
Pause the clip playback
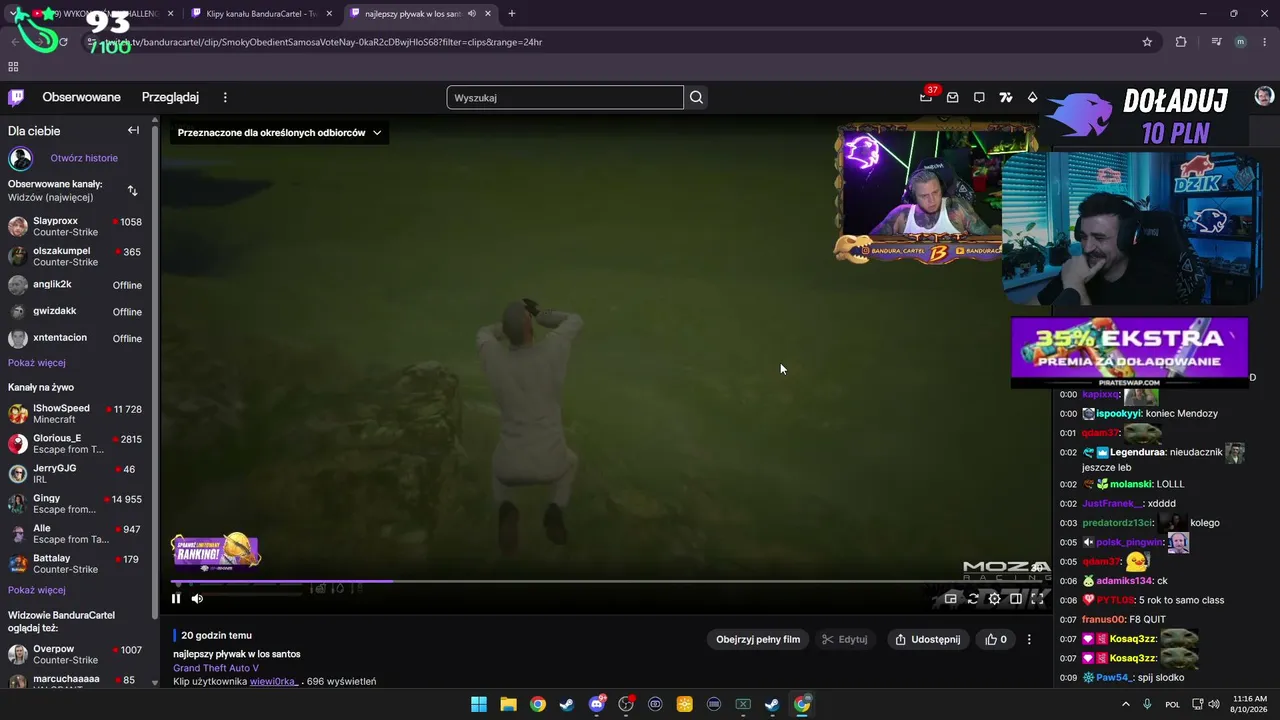[x=176, y=599]
